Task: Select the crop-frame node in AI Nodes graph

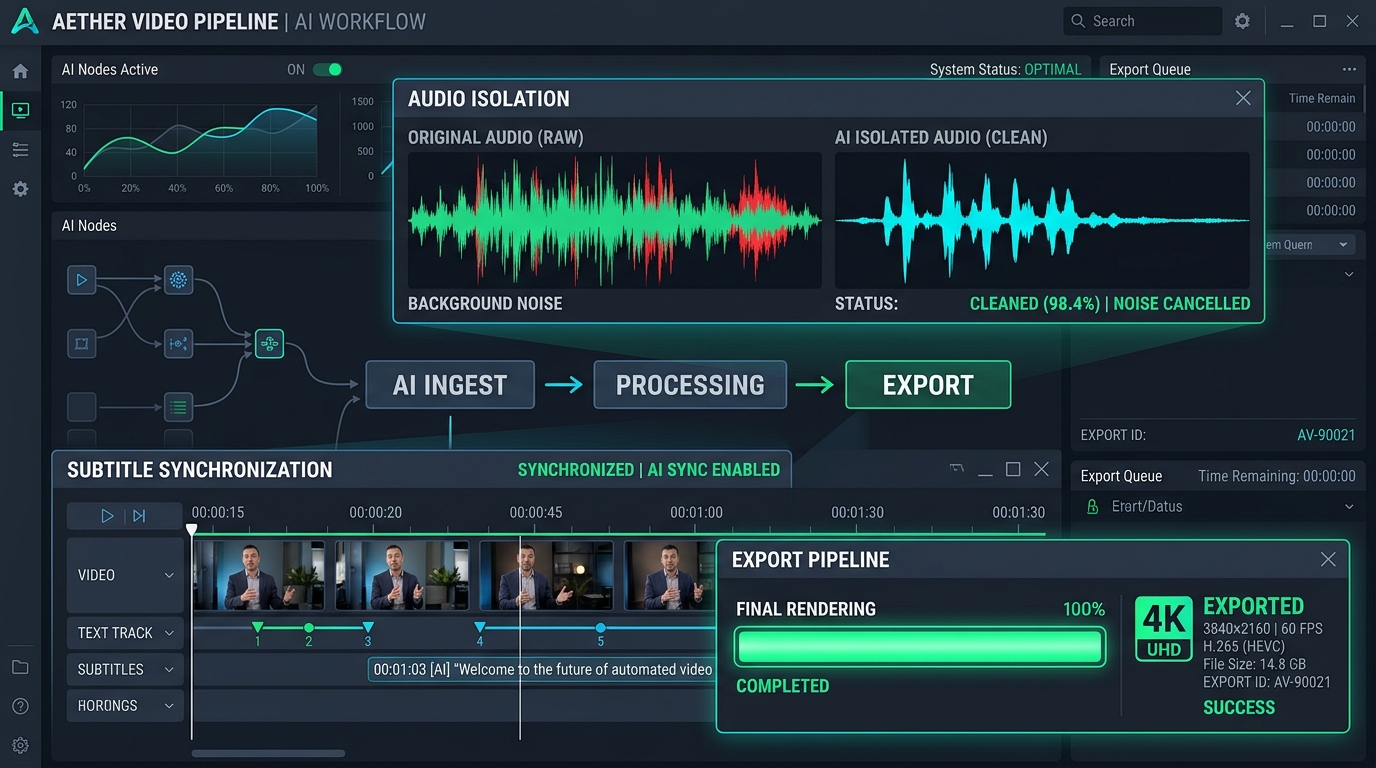Action: coord(82,344)
